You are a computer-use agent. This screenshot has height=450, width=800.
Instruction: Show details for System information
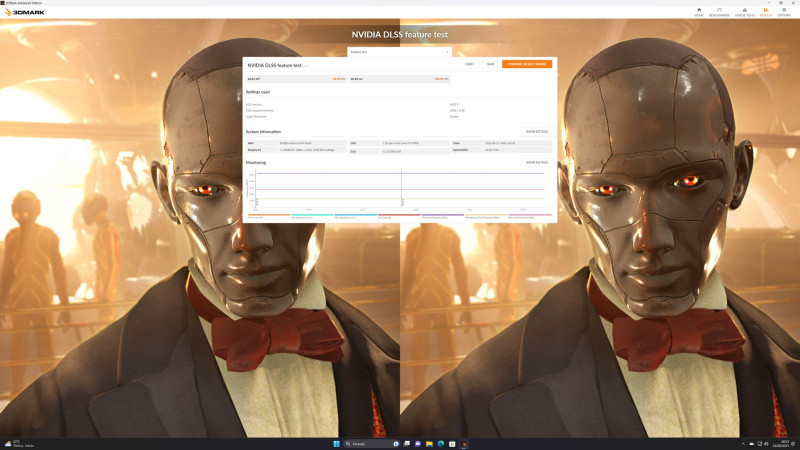click(537, 132)
